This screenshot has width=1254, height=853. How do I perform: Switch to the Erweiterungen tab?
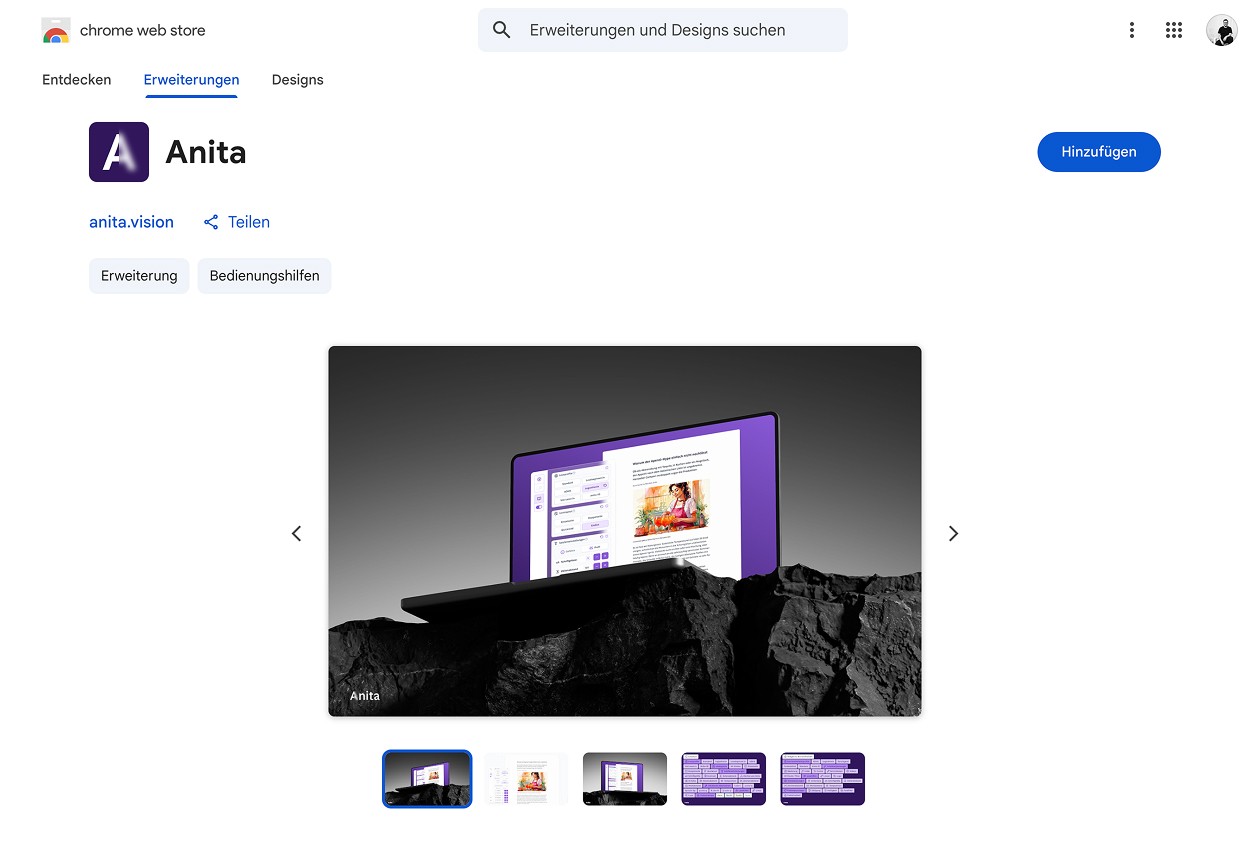click(x=191, y=80)
